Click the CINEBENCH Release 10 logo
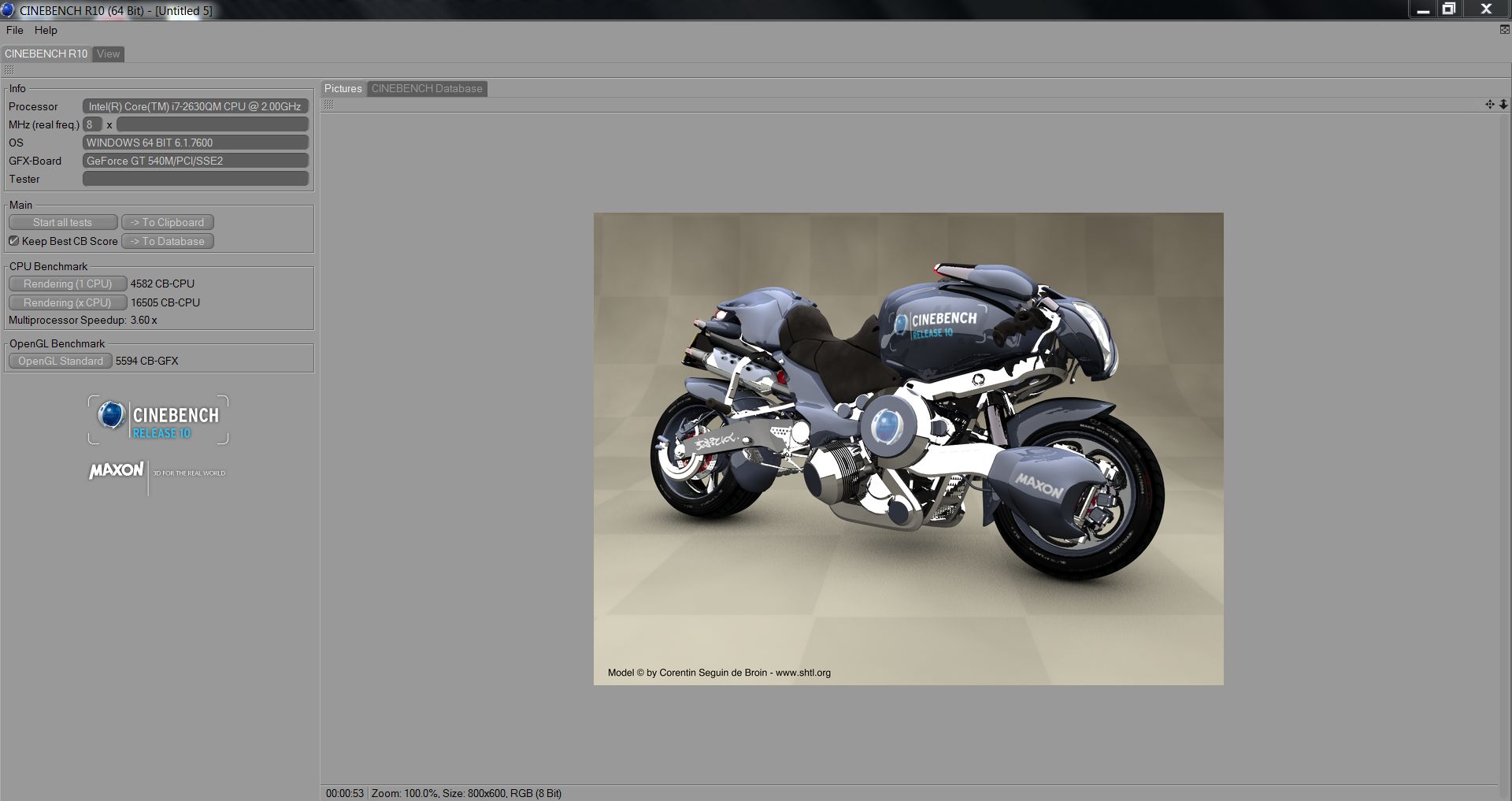The width and height of the screenshot is (1512, 801). pos(158,420)
